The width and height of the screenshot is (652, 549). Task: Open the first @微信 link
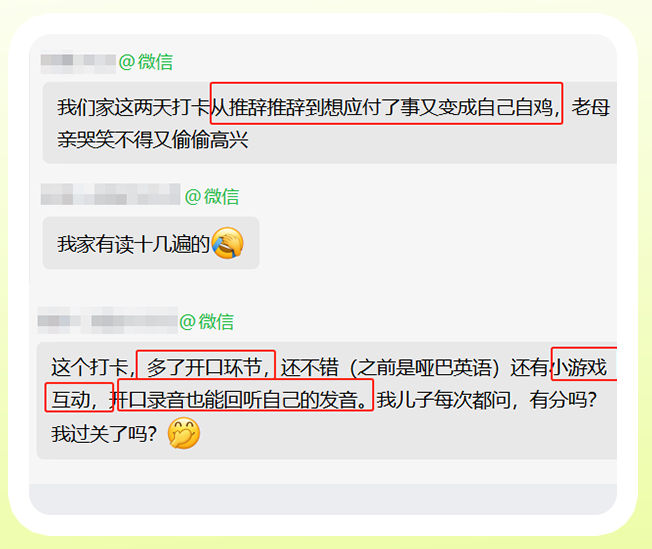coord(146,62)
